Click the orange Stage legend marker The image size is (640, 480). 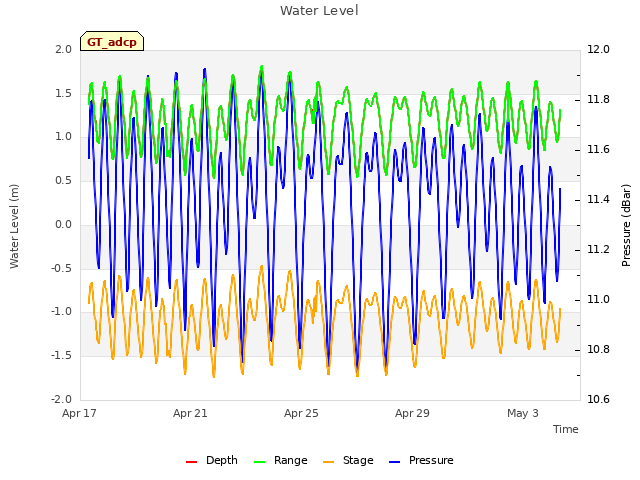[328, 462]
